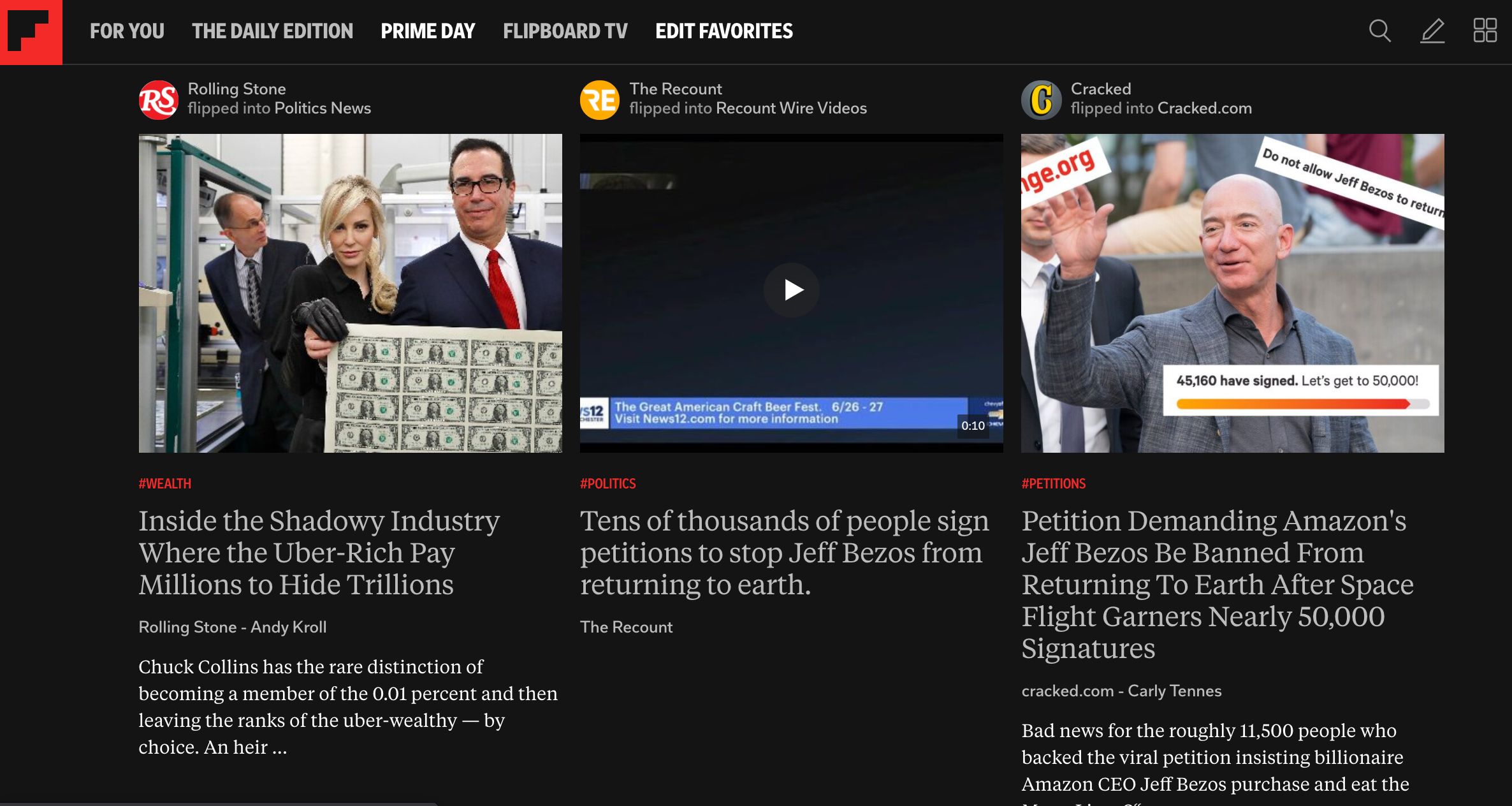Play the Recount video

click(792, 290)
